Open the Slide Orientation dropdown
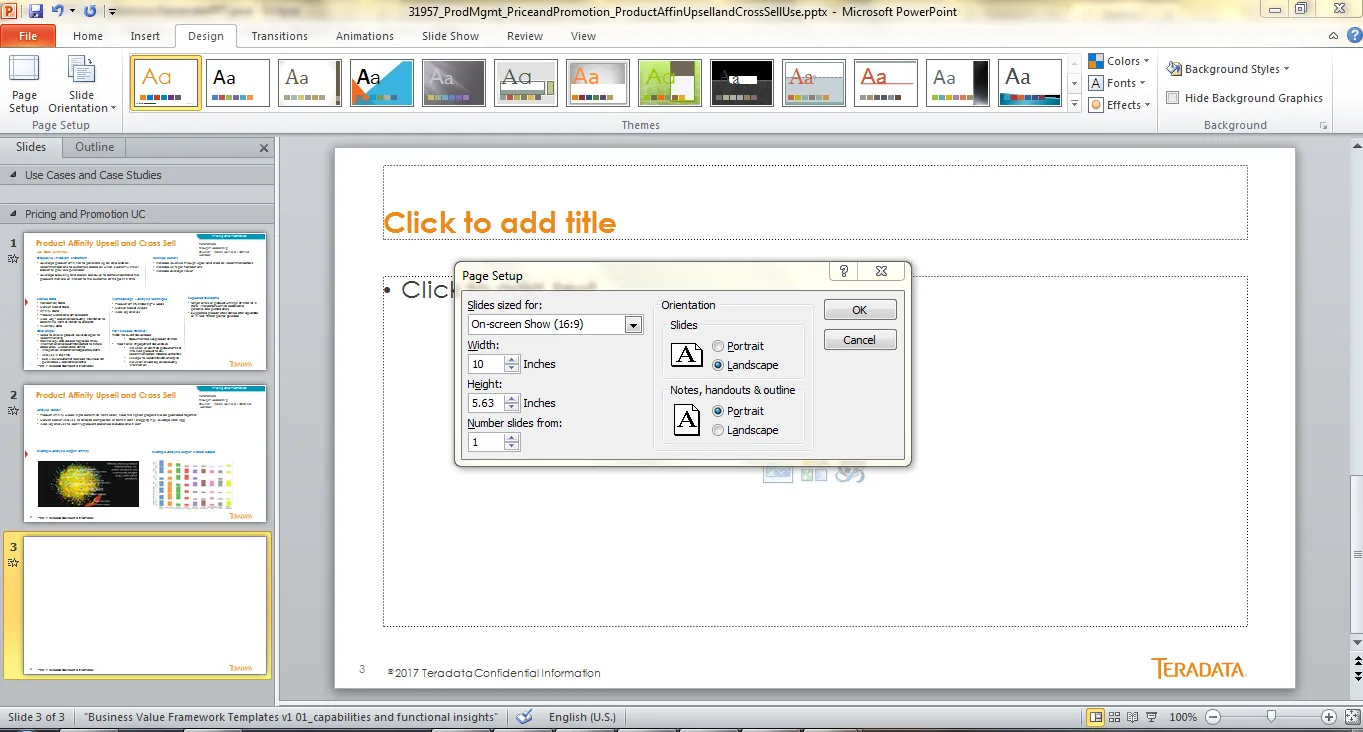1363x732 pixels. point(82,85)
